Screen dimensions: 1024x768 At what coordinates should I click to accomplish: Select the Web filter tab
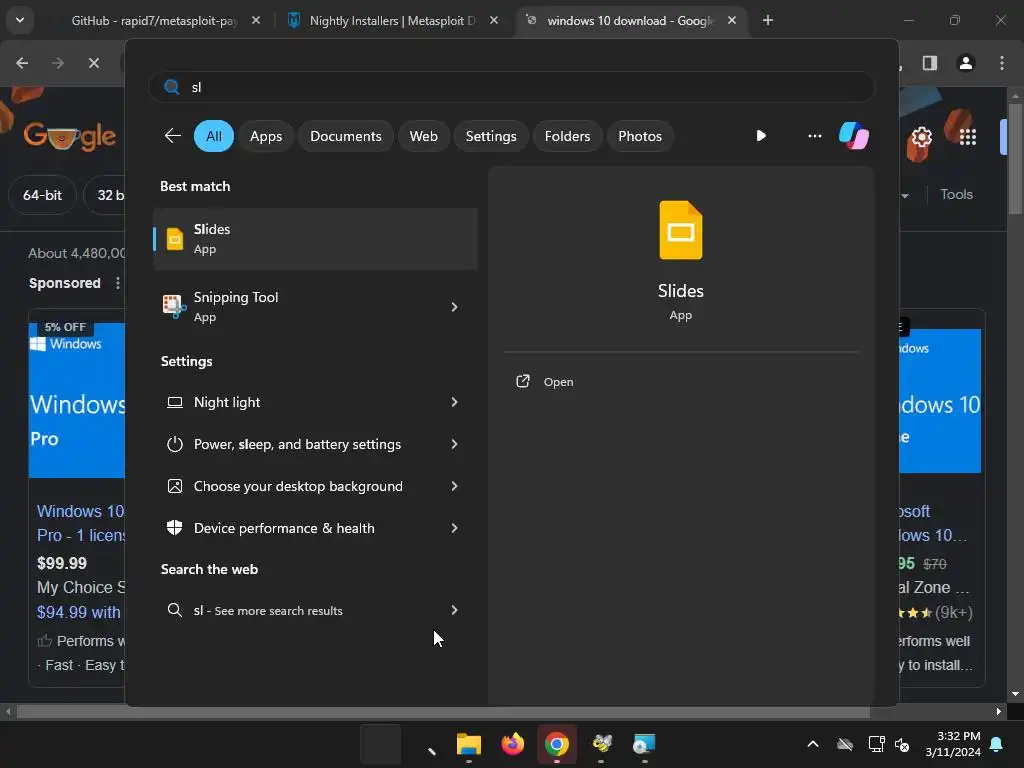pyautogui.click(x=423, y=136)
